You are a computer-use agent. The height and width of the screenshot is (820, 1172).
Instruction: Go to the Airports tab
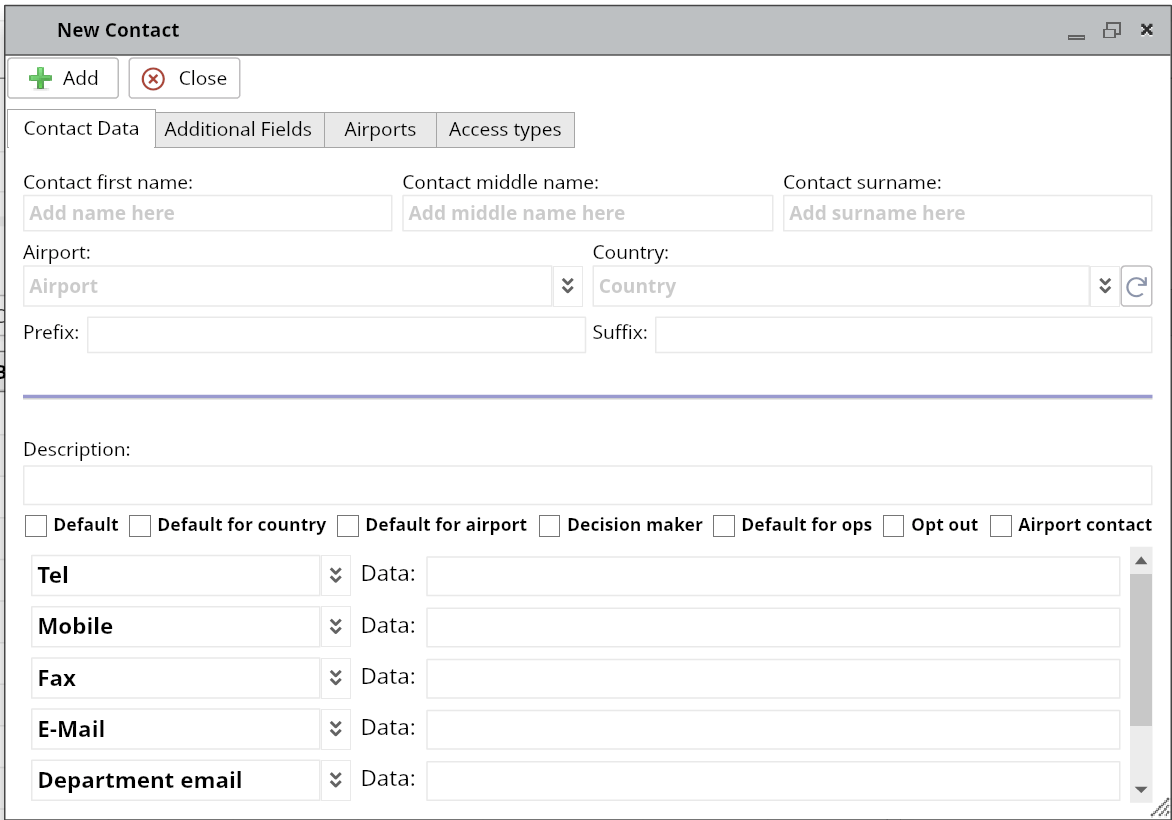[380, 130]
